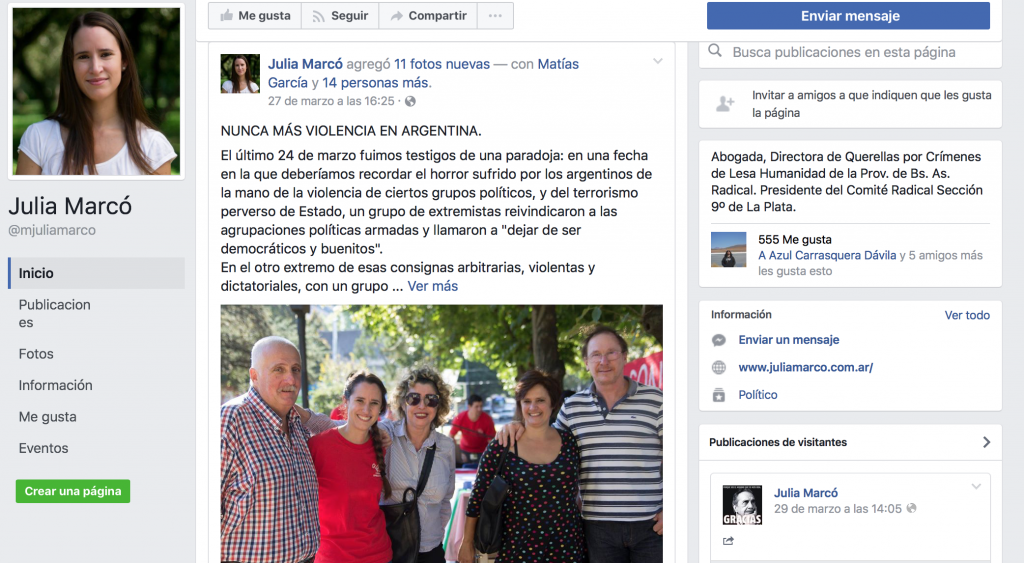Click the three-dots more options button
Screen dimensions: 1024x563
pyautogui.click(x=495, y=16)
